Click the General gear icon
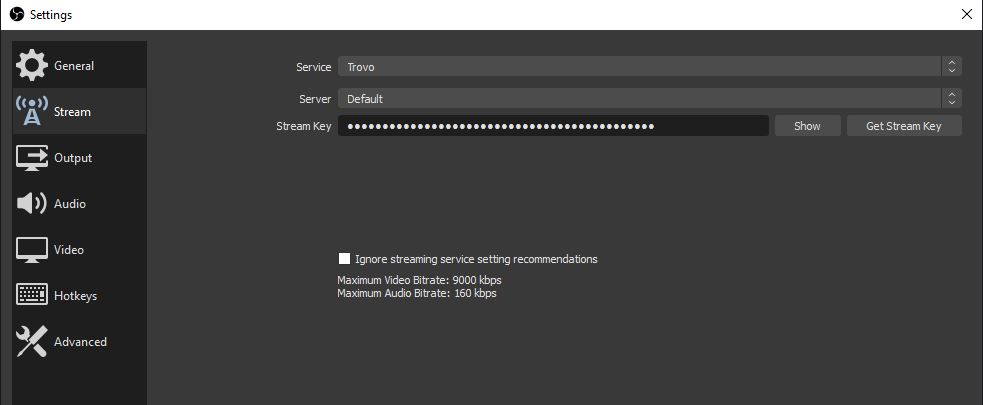The height and width of the screenshot is (405, 983). coord(32,66)
